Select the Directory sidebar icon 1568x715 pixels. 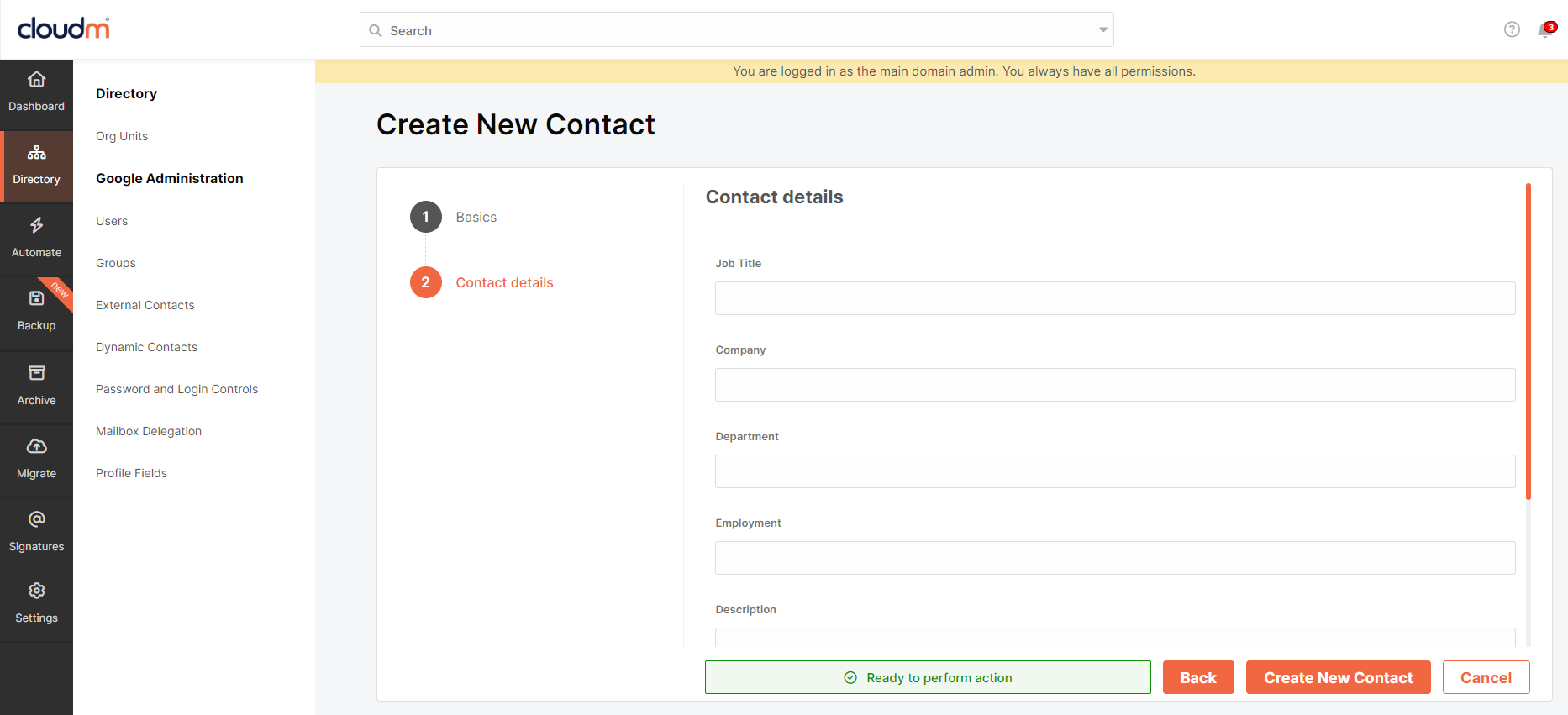point(36,153)
